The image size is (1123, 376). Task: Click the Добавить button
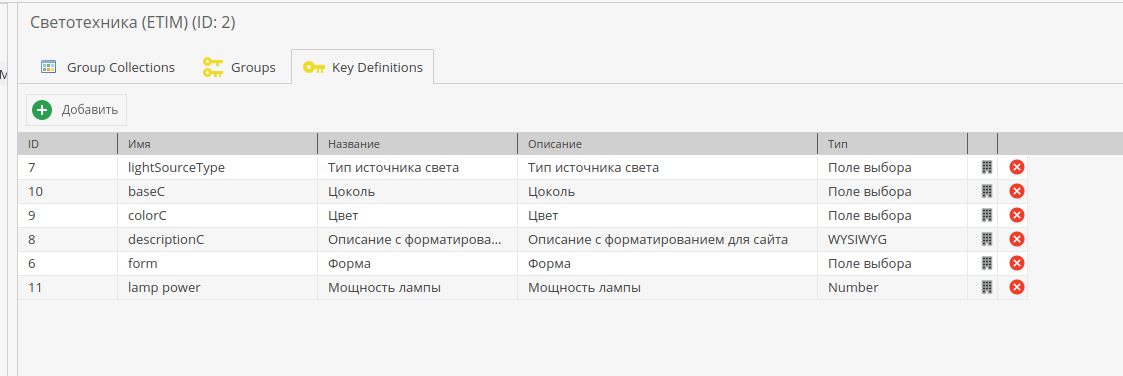(77, 110)
